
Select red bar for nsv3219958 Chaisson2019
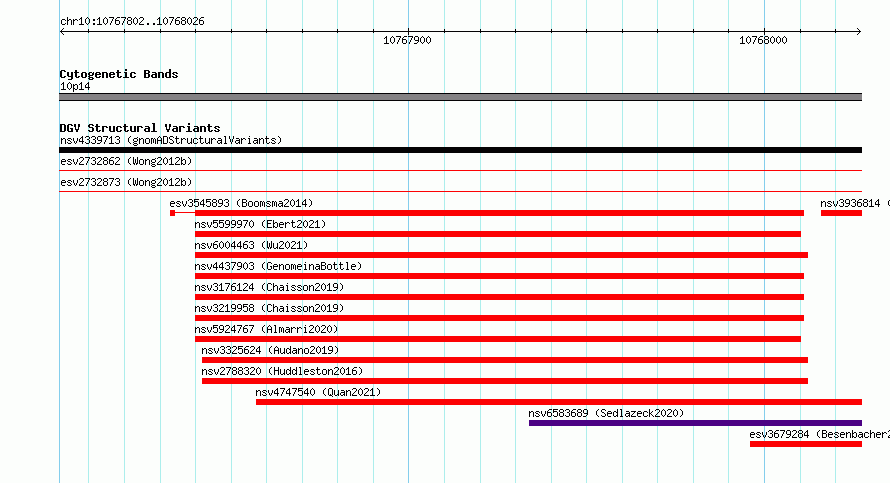(x=499, y=318)
